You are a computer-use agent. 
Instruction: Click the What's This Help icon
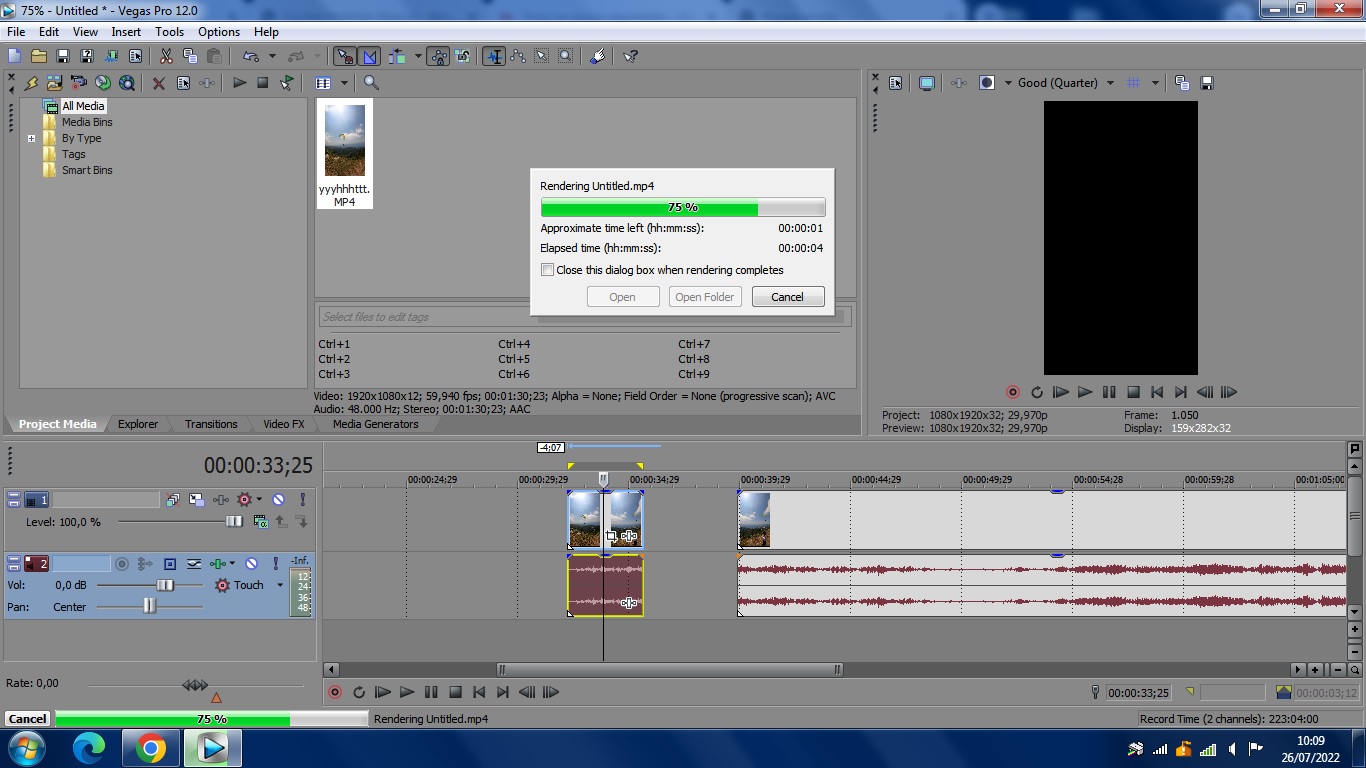(x=631, y=56)
